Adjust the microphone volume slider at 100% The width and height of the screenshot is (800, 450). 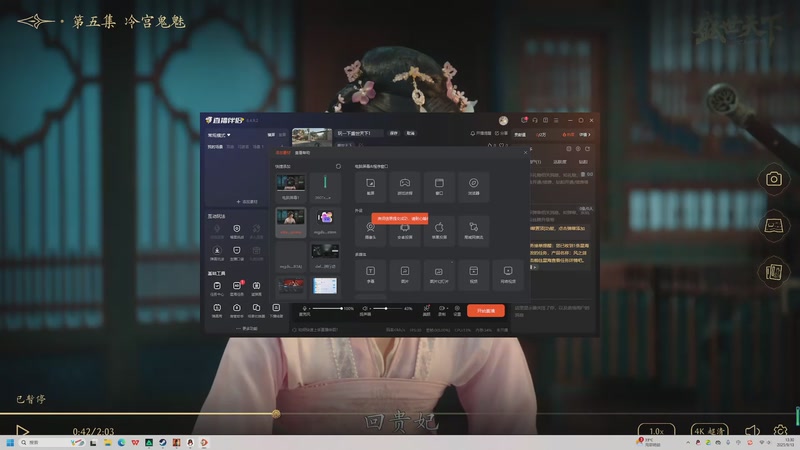(327, 309)
